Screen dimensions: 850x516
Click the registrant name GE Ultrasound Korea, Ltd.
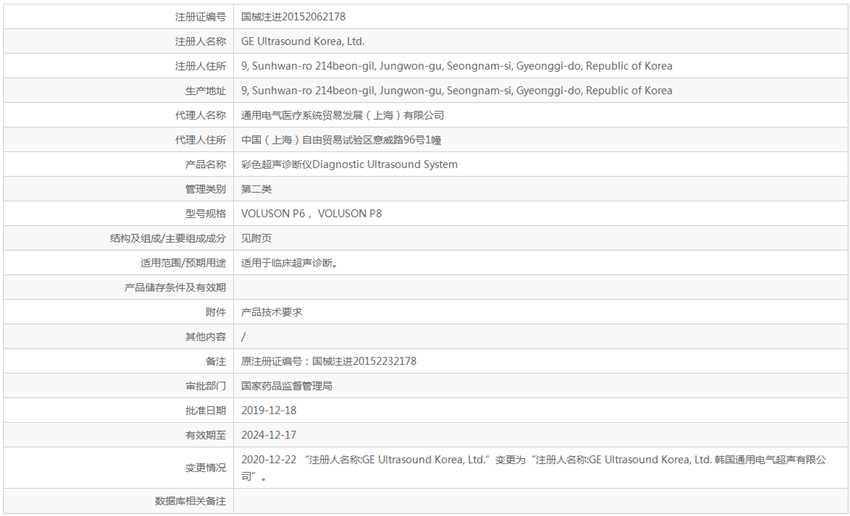tap(303, 41)
